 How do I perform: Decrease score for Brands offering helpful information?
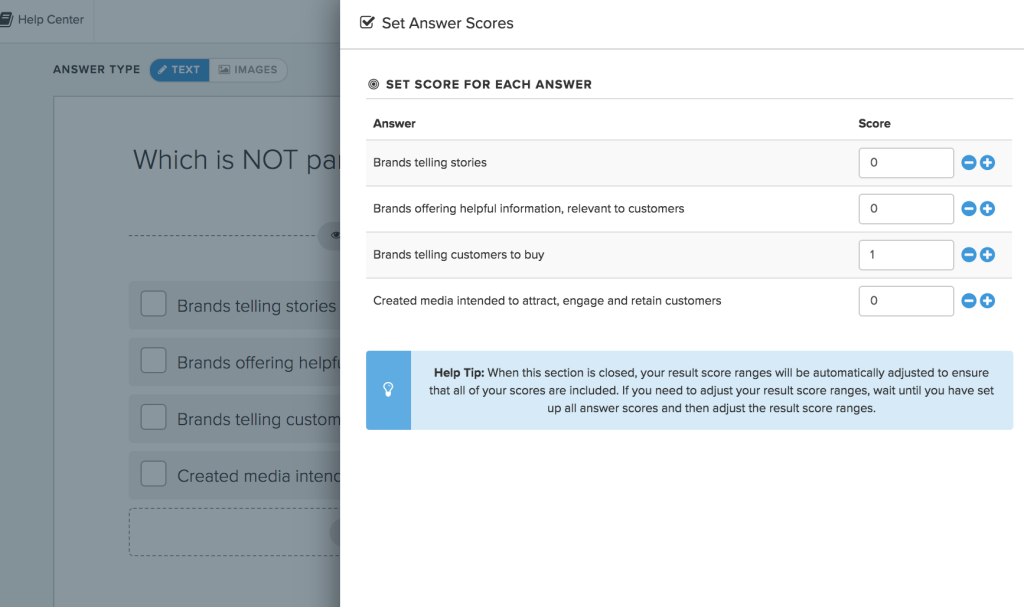[x=968, y=208]
